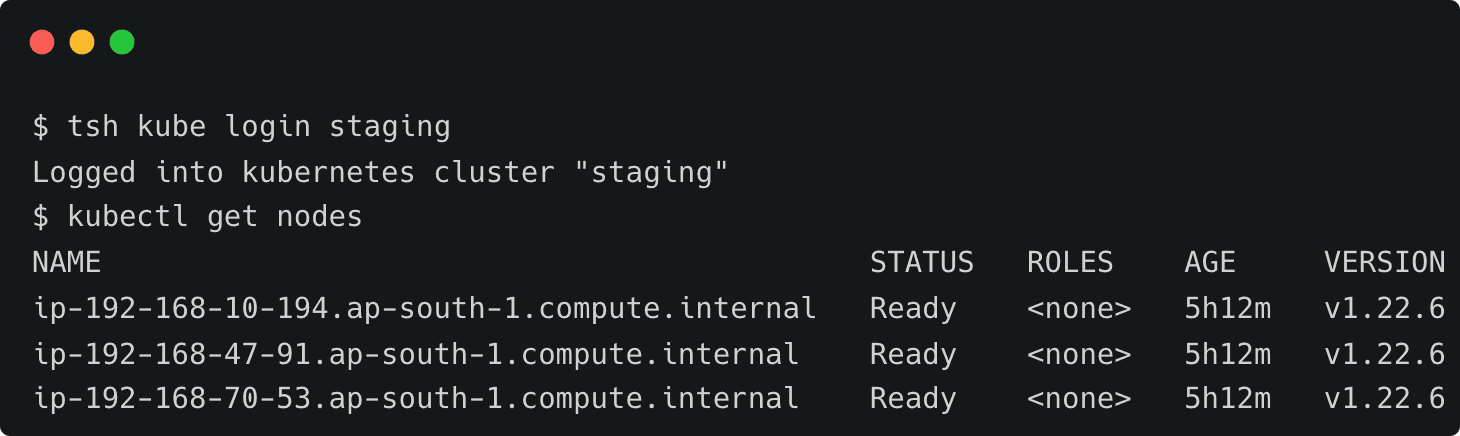1460x436 pixels.
Task: Click the red close window button
Action: (x=42, y=42)
